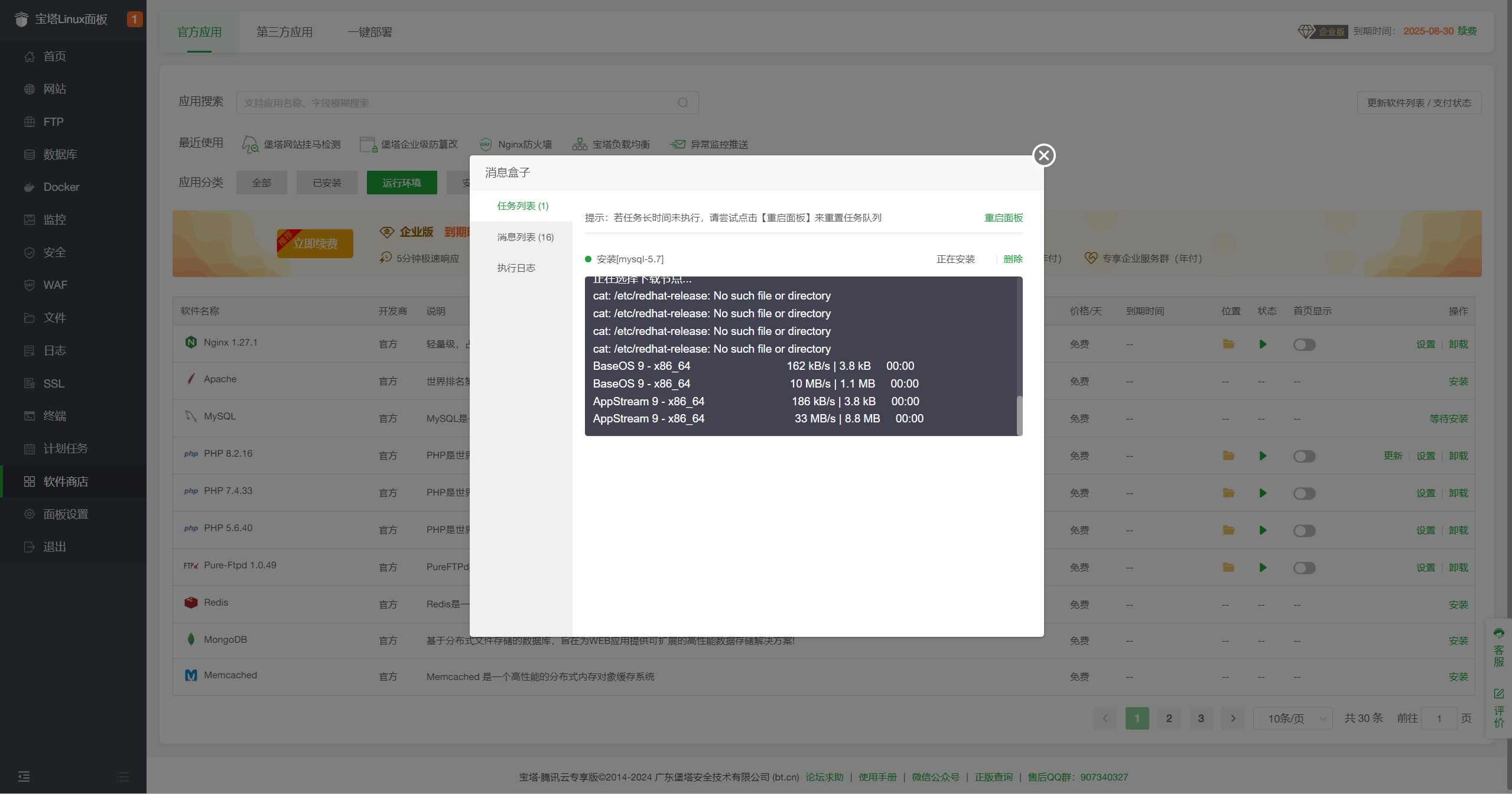The image size is (1512, 794).
Task: Open Nginx folder location icon
Action: pyautogui.click(x=1228, y=344)
